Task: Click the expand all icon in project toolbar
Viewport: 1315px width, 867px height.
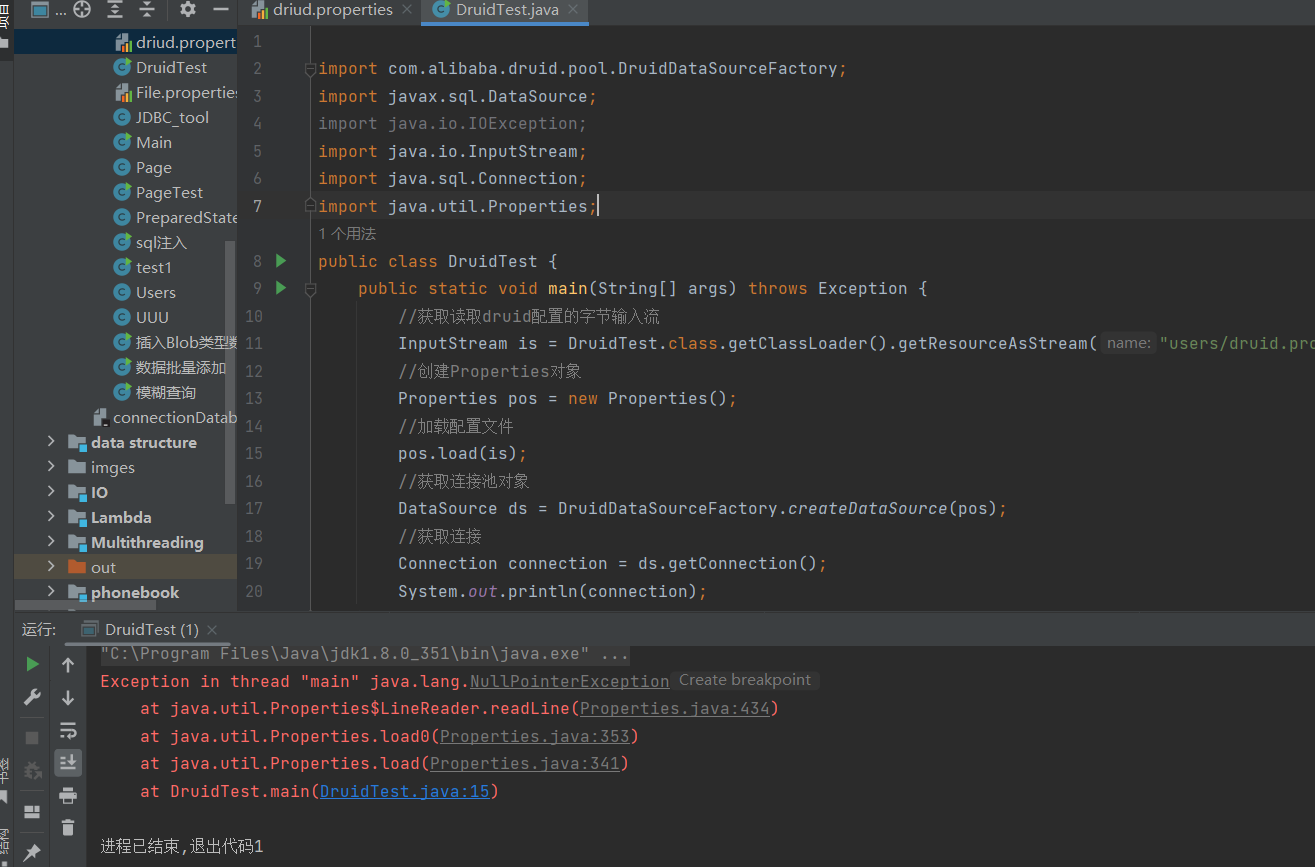Action: (x=115, y=10)
